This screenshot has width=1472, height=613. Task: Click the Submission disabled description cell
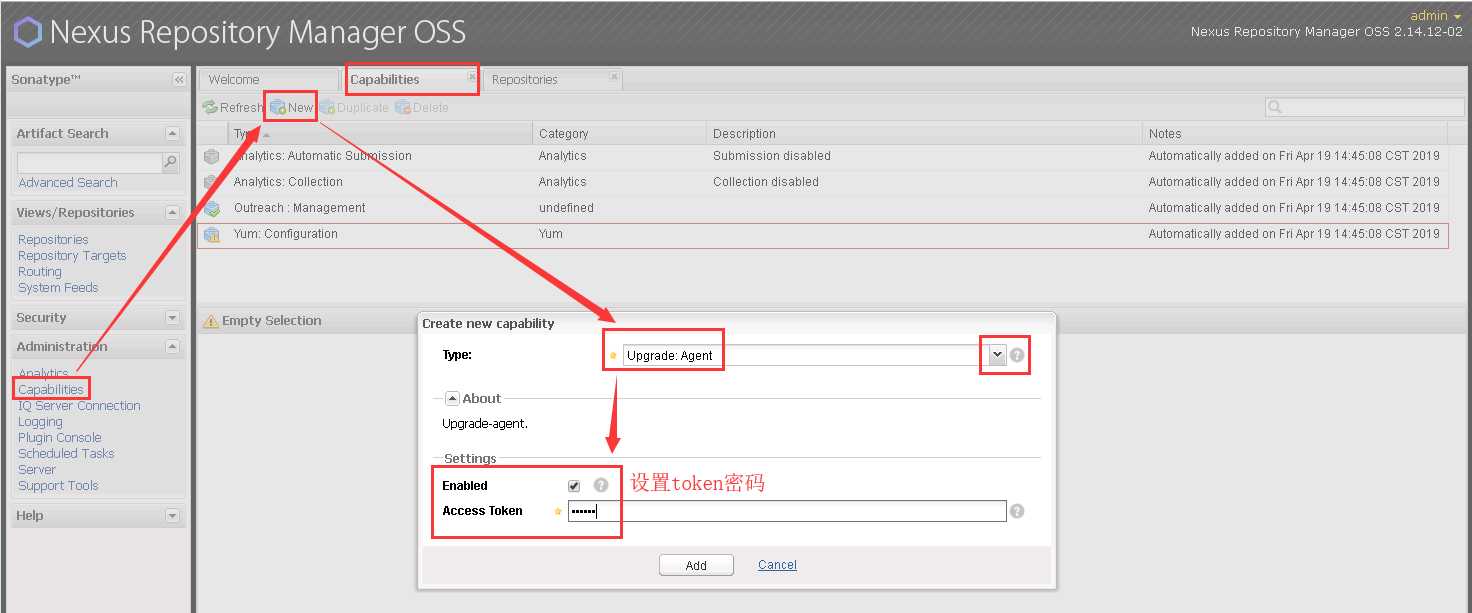point(772,156)
